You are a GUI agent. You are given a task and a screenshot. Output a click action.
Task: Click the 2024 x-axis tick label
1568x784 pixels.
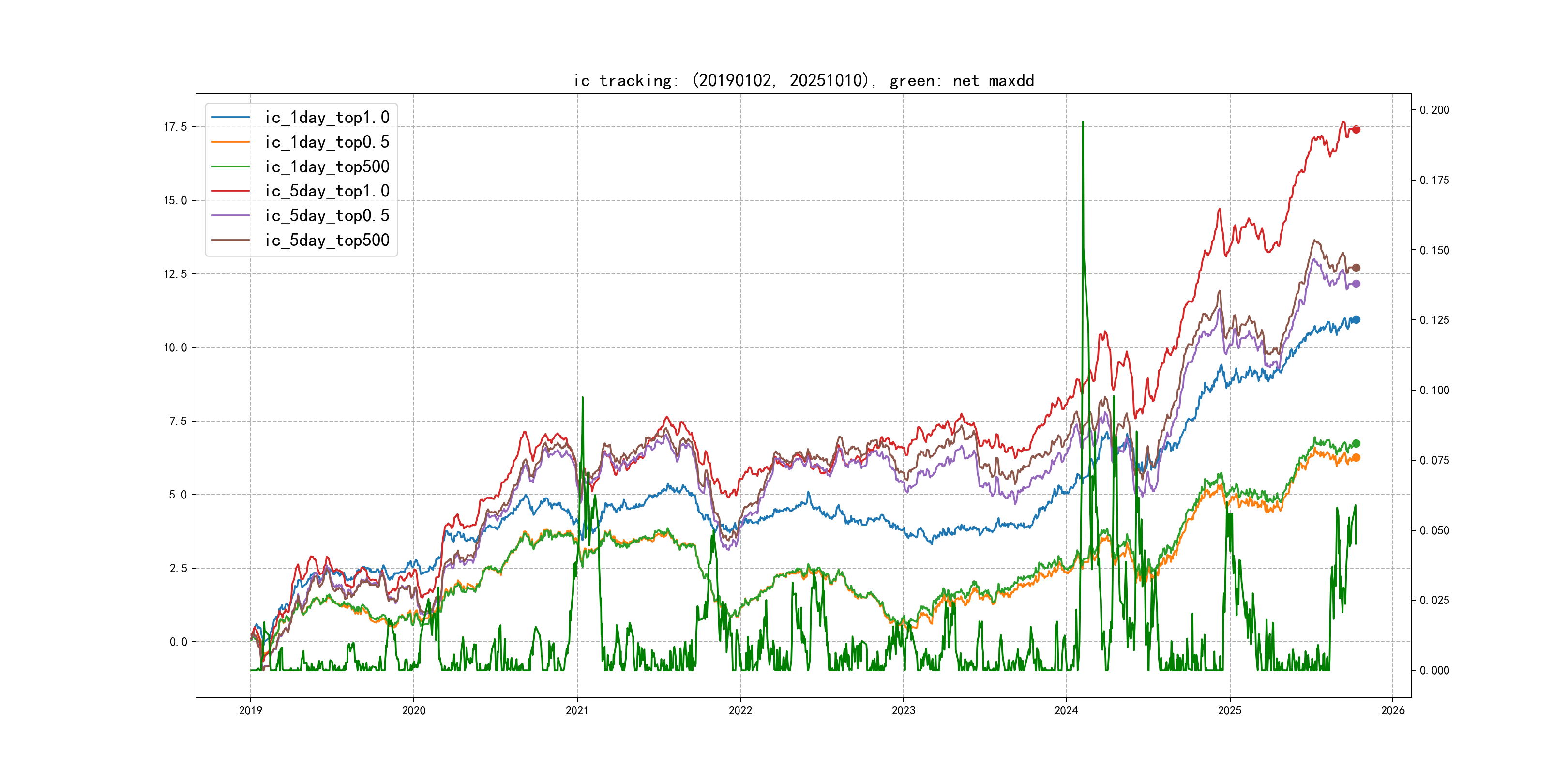click(x=1067, y=710)
